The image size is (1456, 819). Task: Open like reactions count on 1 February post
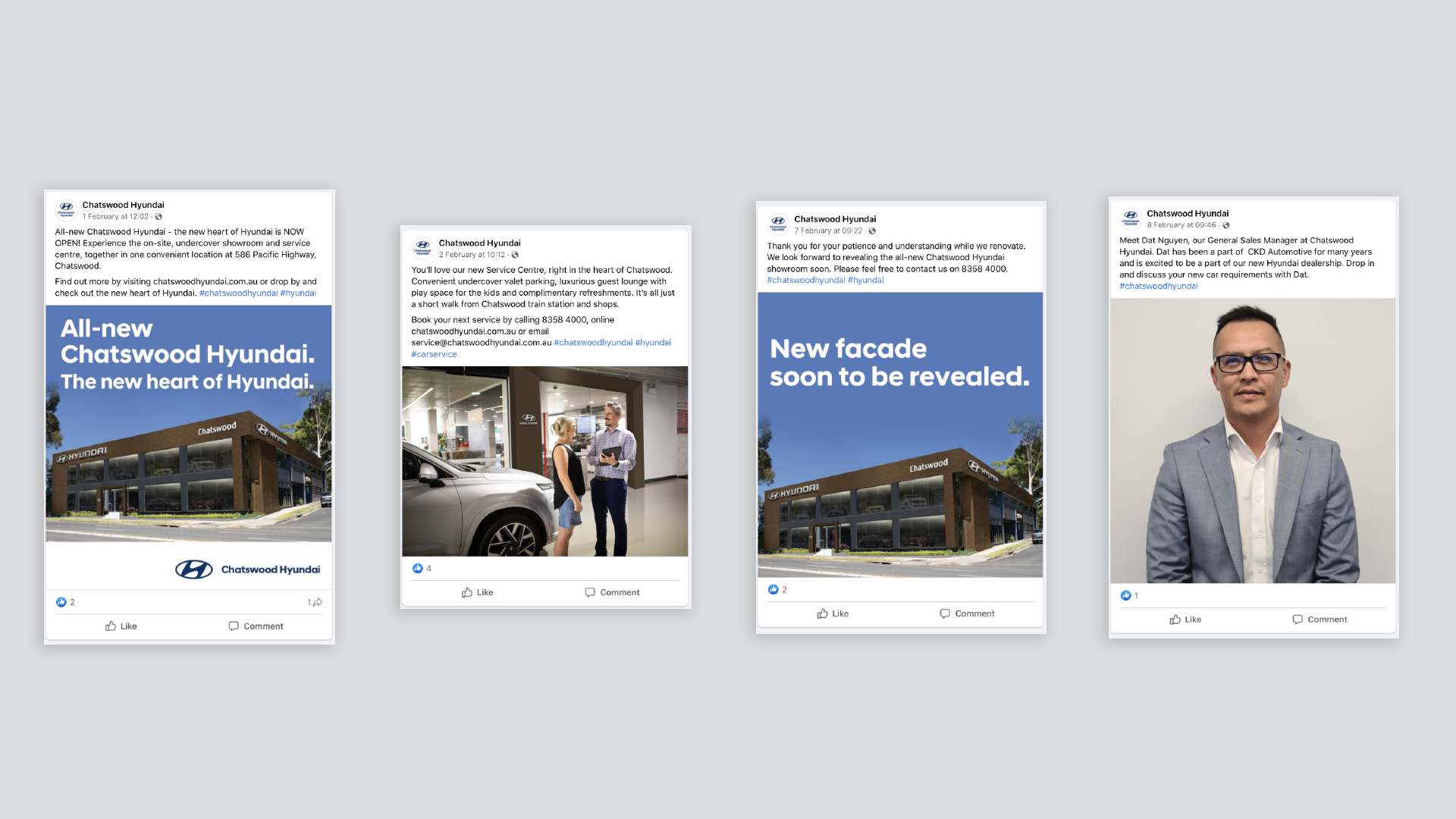point(65,602)
